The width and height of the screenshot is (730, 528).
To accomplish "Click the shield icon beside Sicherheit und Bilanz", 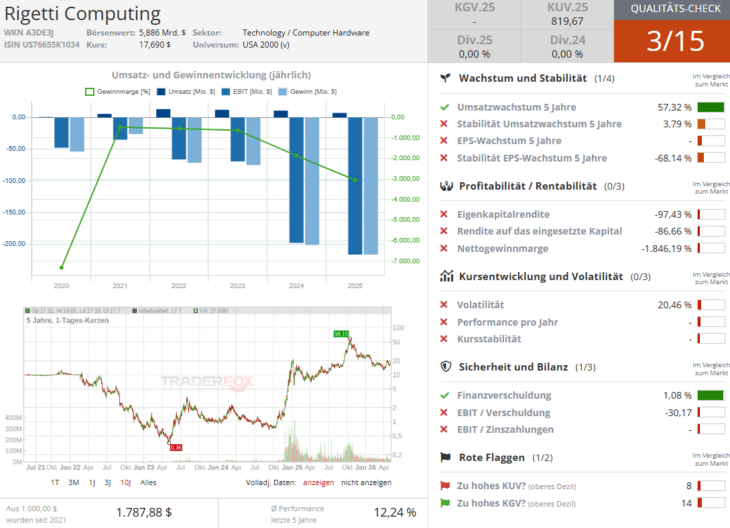I will (x=446, y=367).
